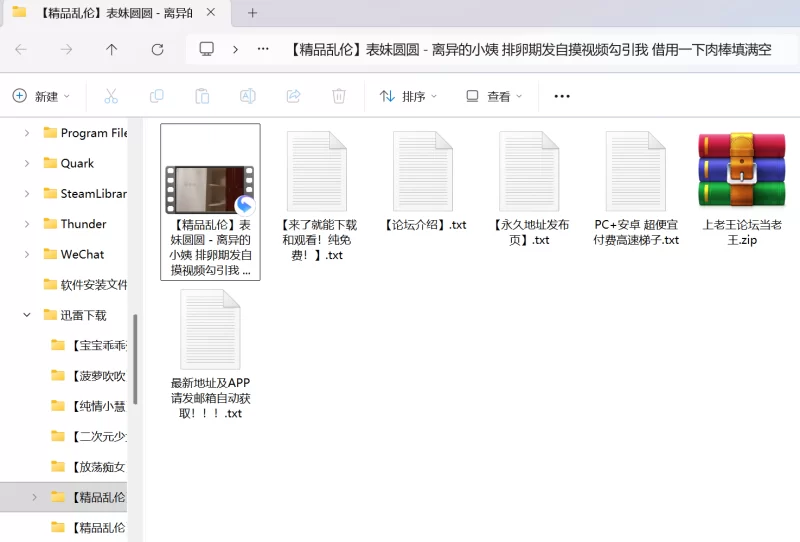Click the Cut scissors icon in toolbar

111,96
